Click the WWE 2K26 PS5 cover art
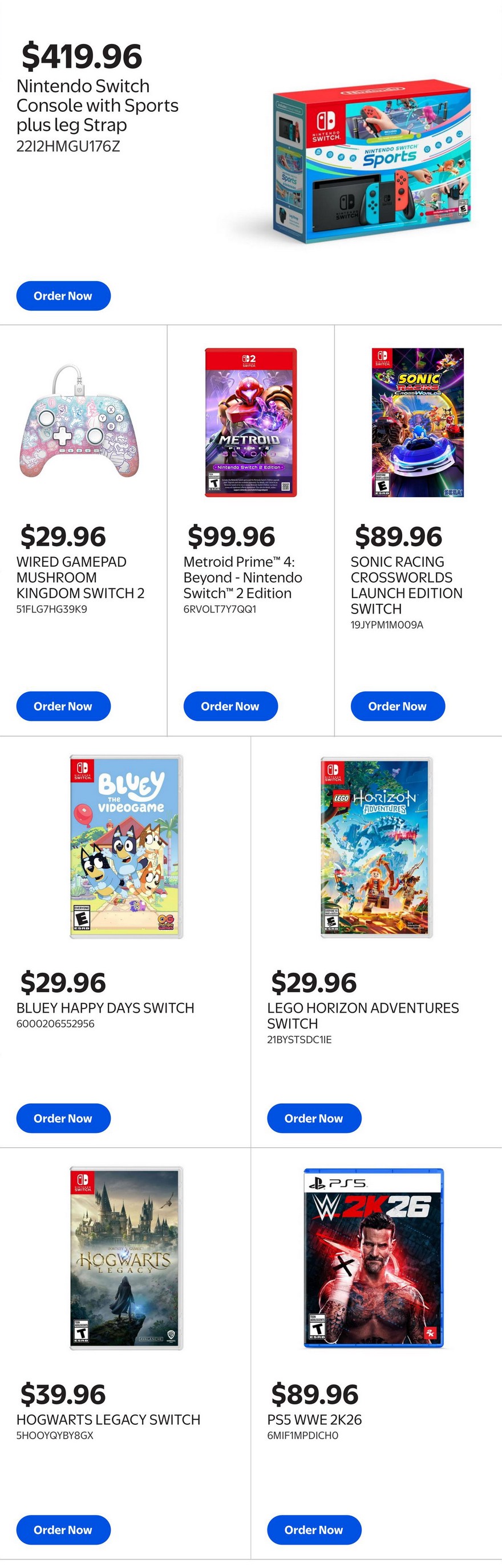Viewport: 502px width, 1568px height. click(x=374, y=1258)
